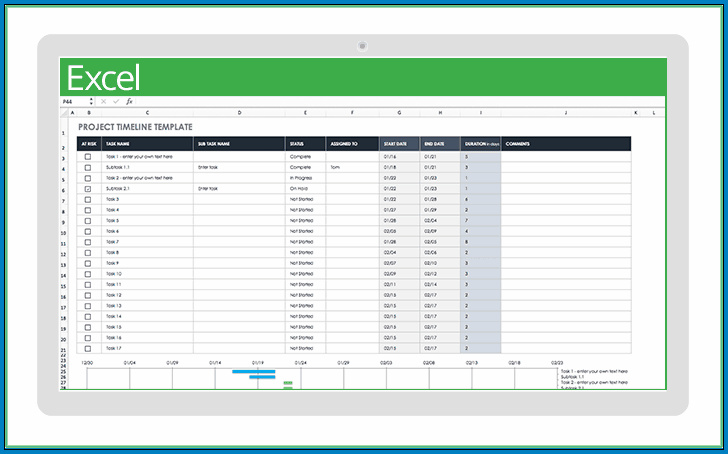Click the cancel X icon in formula bar
The height and width of the screenshot is (454, 728).
point(103,101)
